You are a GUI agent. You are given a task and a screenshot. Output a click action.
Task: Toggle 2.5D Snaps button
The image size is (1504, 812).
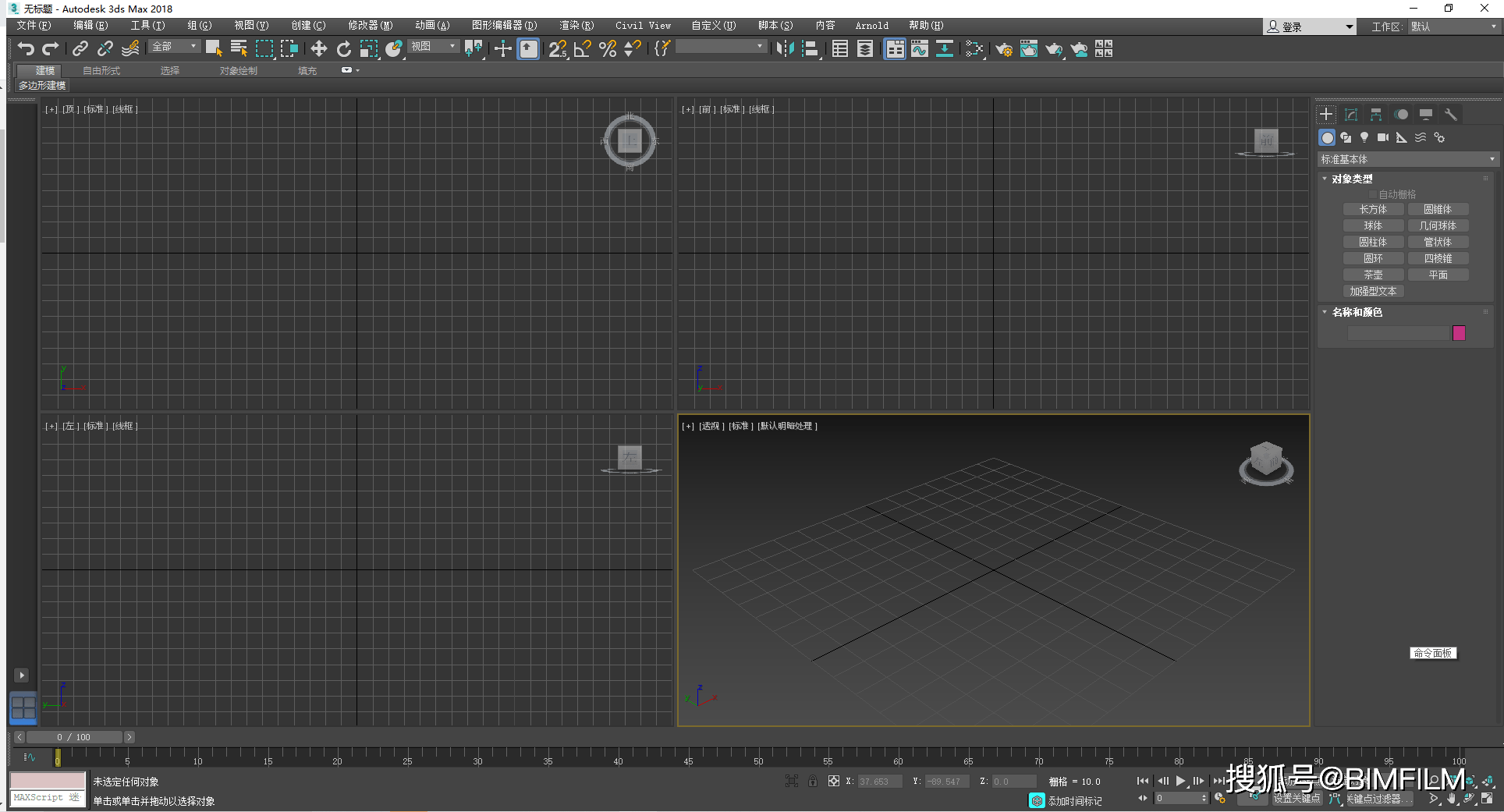pos(558,49)
